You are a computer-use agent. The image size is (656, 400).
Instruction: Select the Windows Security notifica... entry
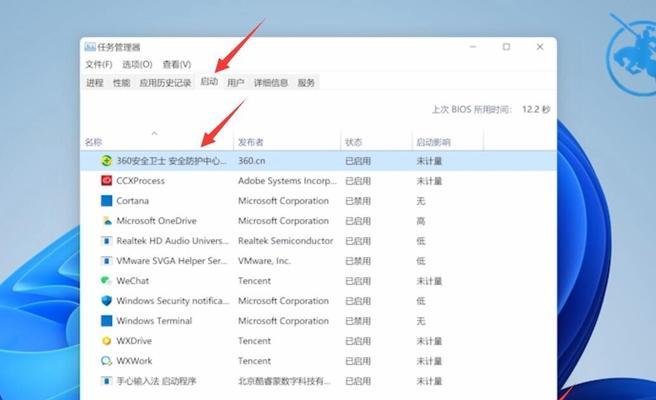(x=173, y=301)
